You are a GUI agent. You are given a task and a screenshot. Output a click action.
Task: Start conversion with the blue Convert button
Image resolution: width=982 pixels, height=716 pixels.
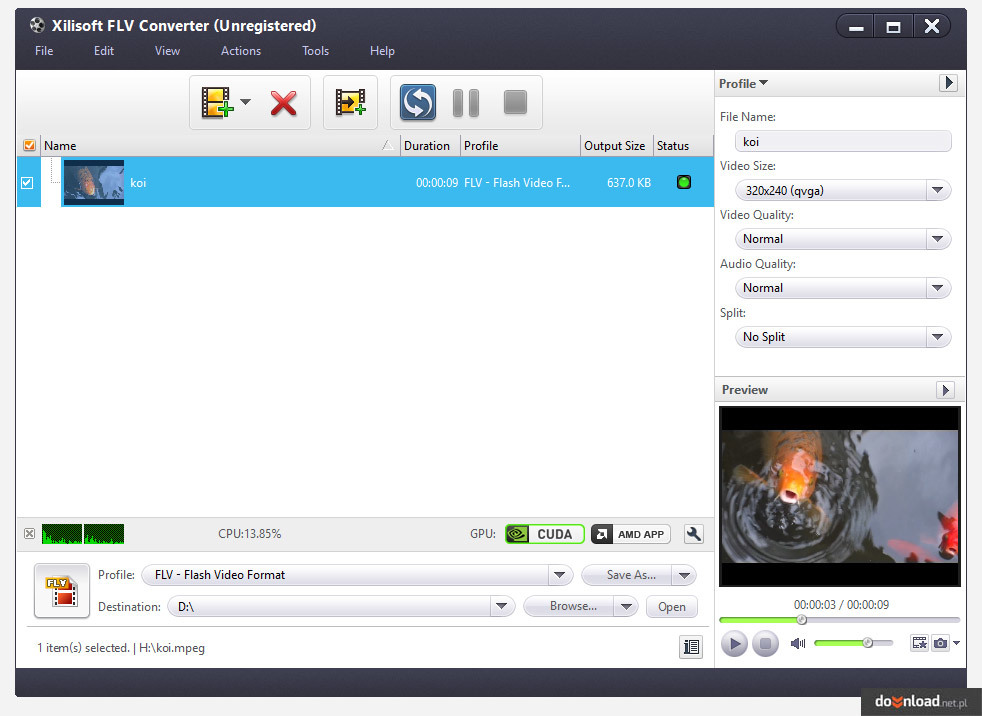(x=418, y=102)
